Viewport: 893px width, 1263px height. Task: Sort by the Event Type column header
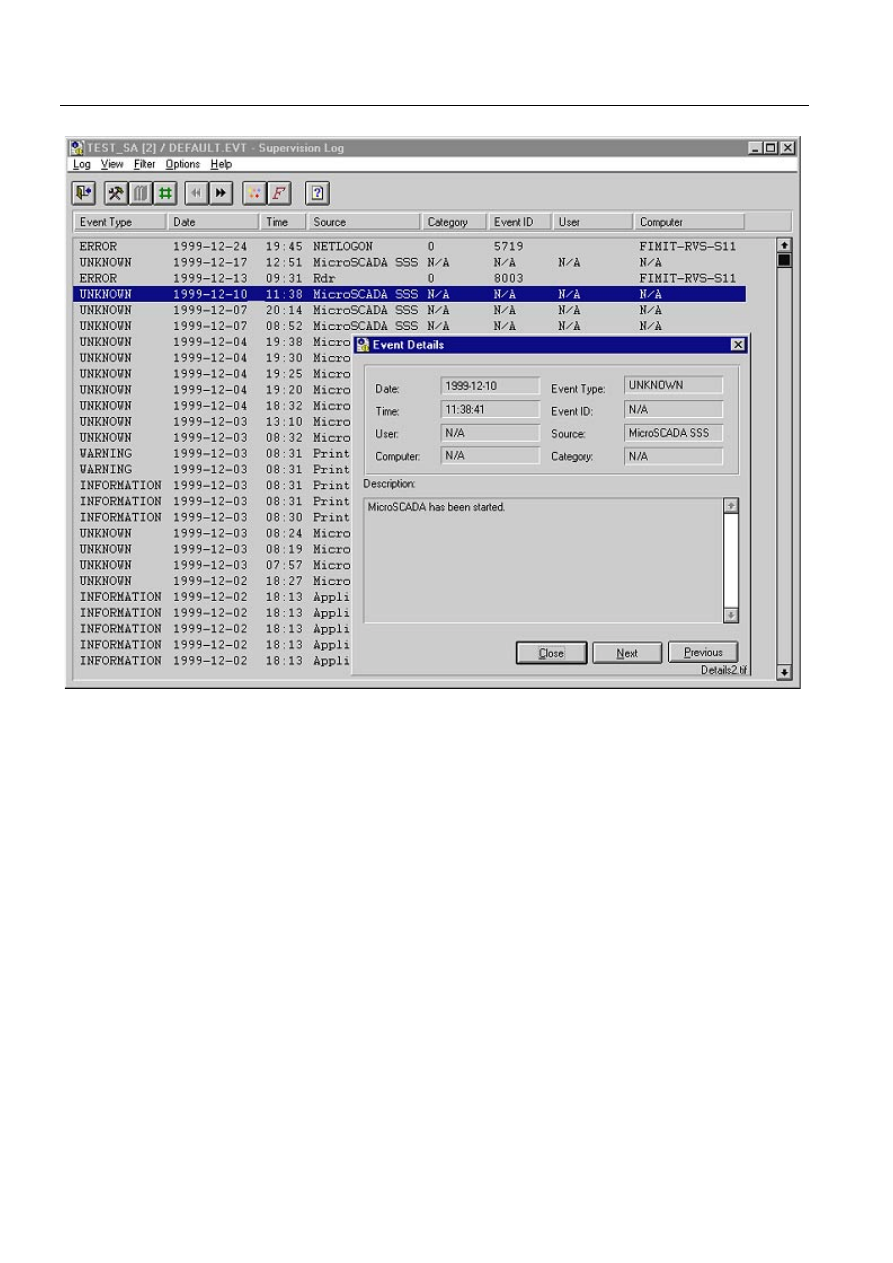(x=119, y=222)
